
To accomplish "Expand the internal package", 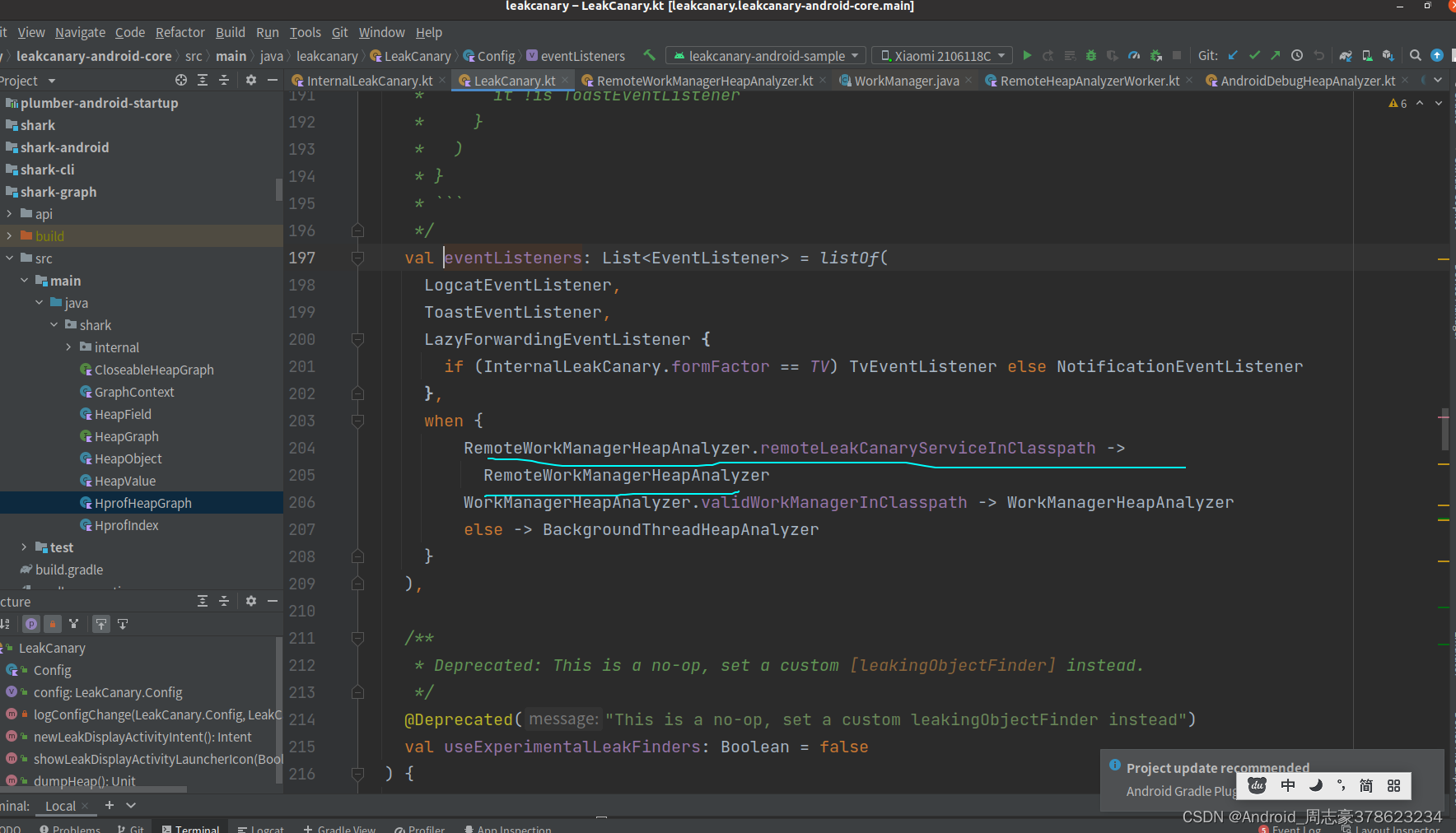I will [x=68, y=347].
